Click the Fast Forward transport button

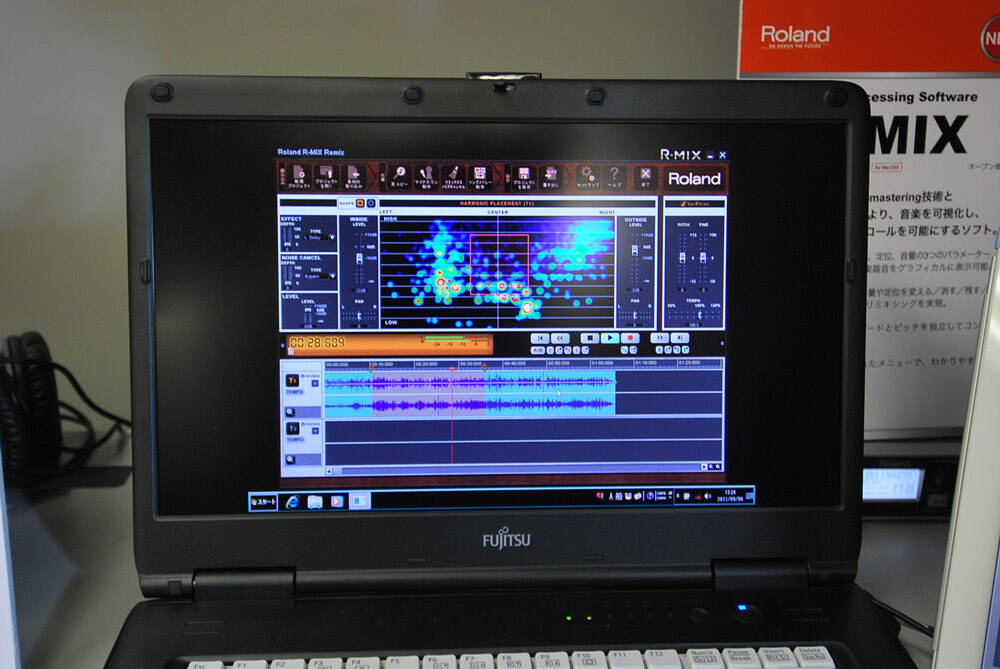[x=659, y=338]
